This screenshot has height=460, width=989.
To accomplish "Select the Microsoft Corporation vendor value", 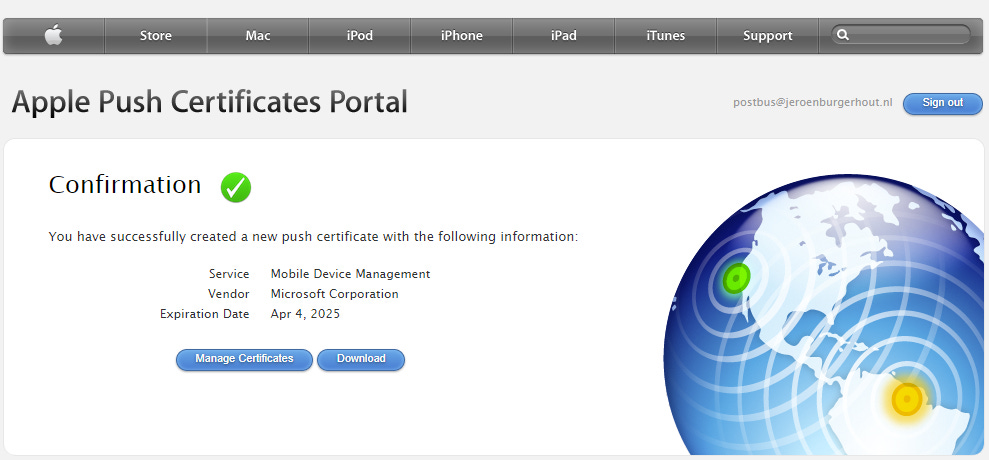I will point(334,294).
